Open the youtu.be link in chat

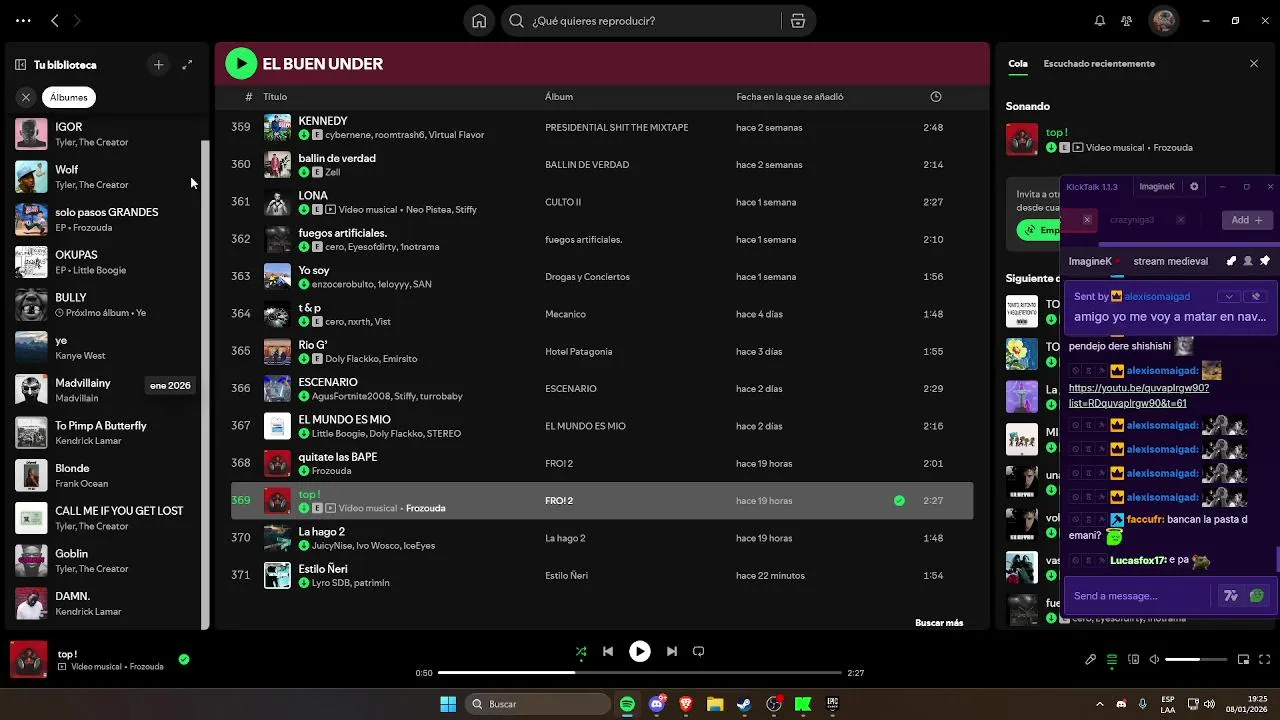(x=1139, y=395)
